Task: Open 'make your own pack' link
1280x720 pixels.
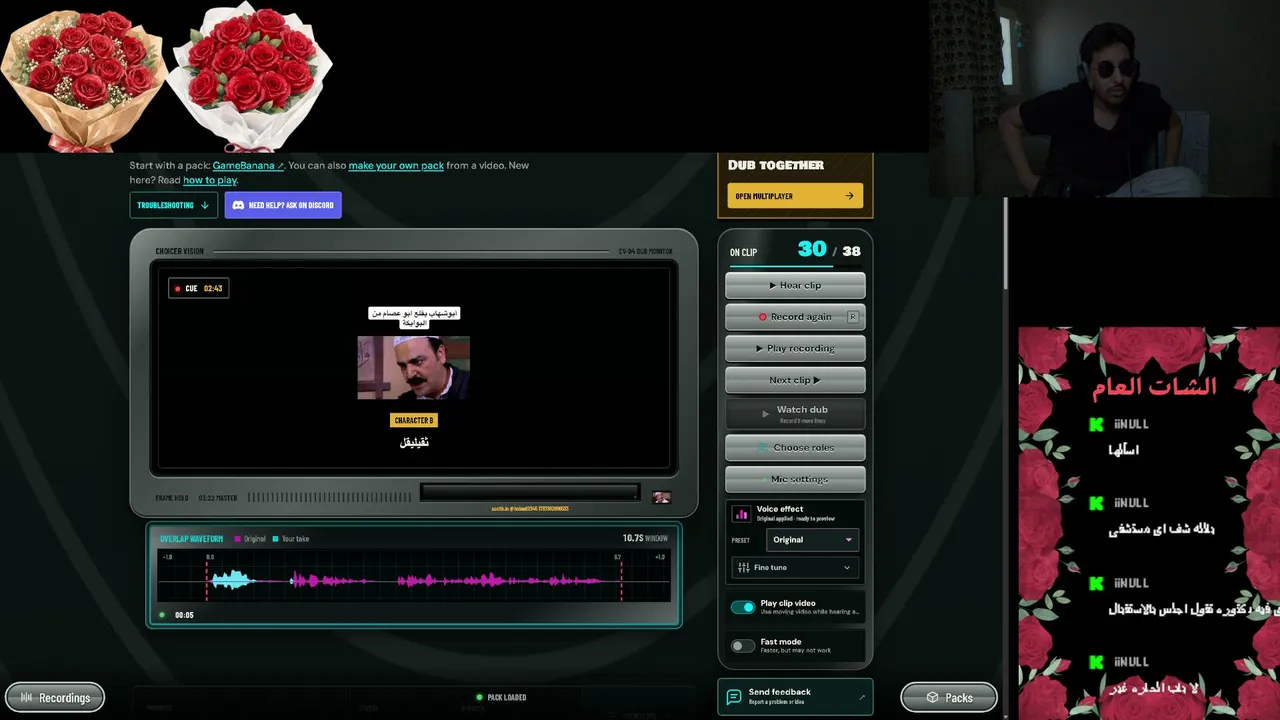Action: 396,165
